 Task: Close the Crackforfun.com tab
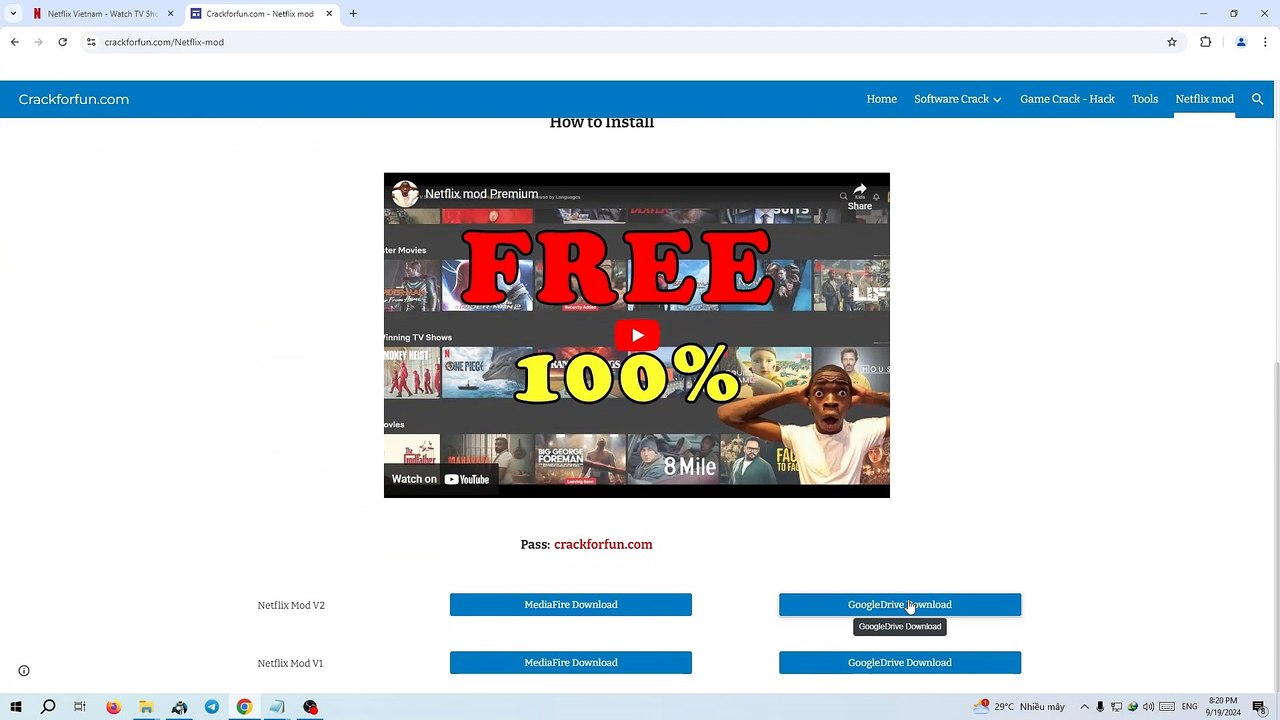coord(329,14)
